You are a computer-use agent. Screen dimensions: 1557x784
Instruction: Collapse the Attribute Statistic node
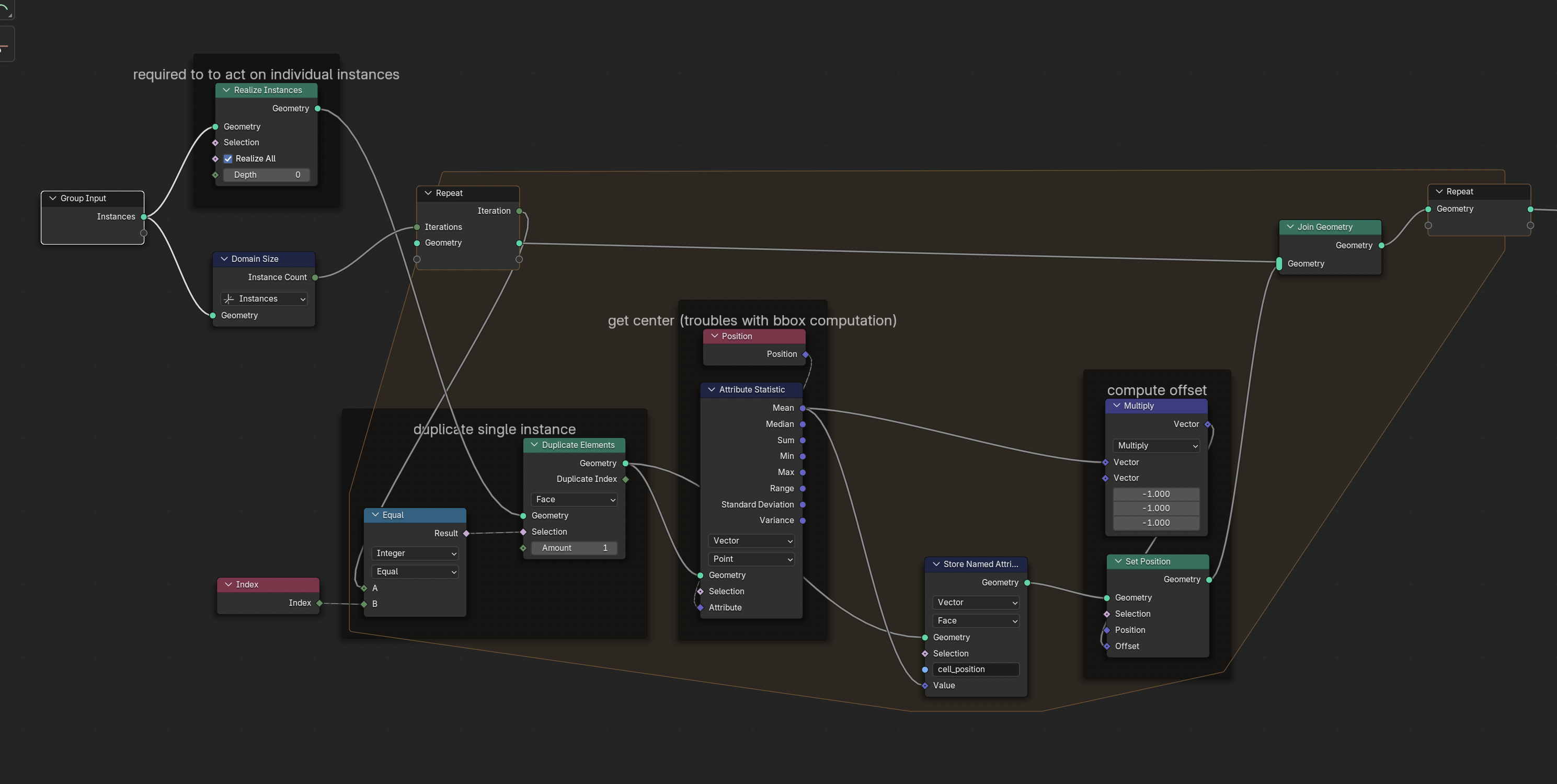click(x=712, y=389)
